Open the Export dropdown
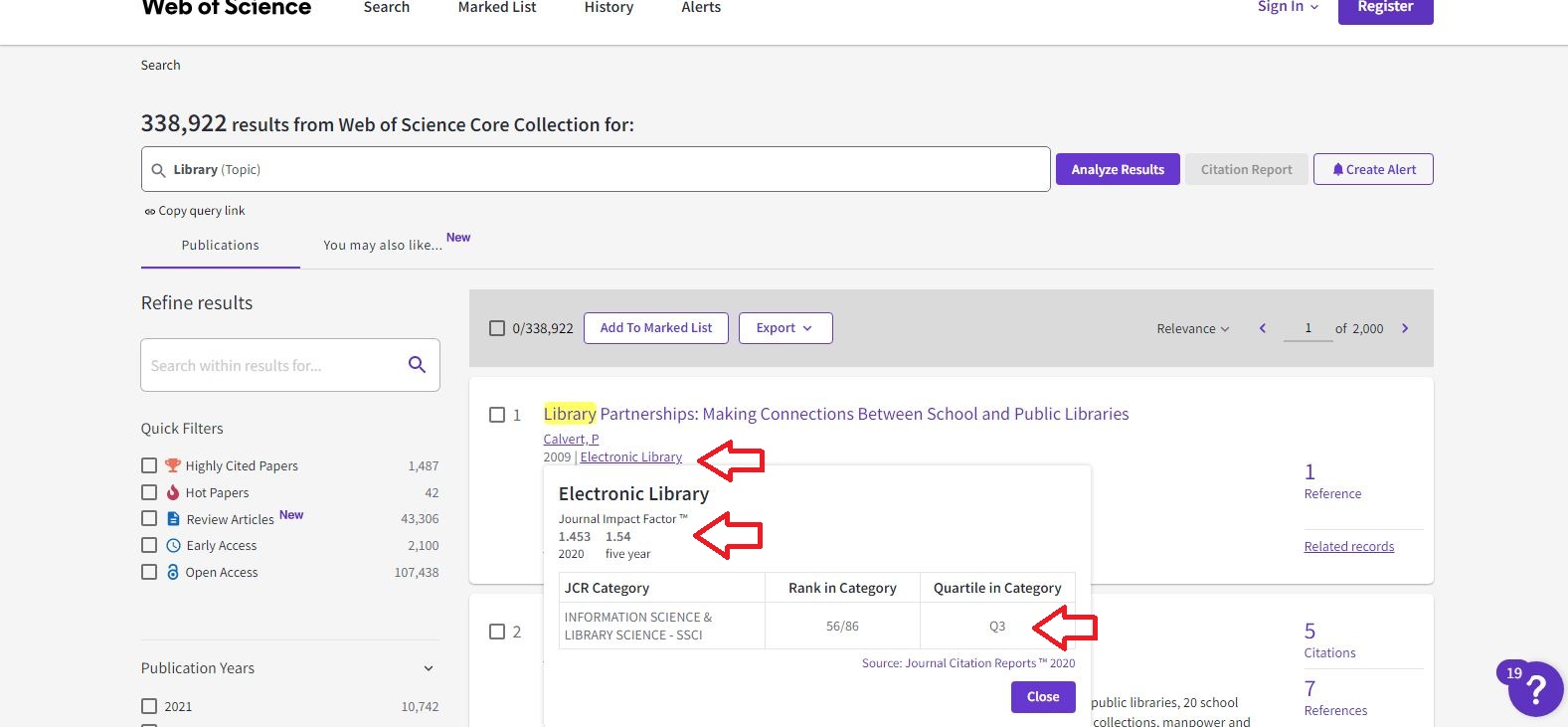1568x727 pixels. [x=785, y=328]
